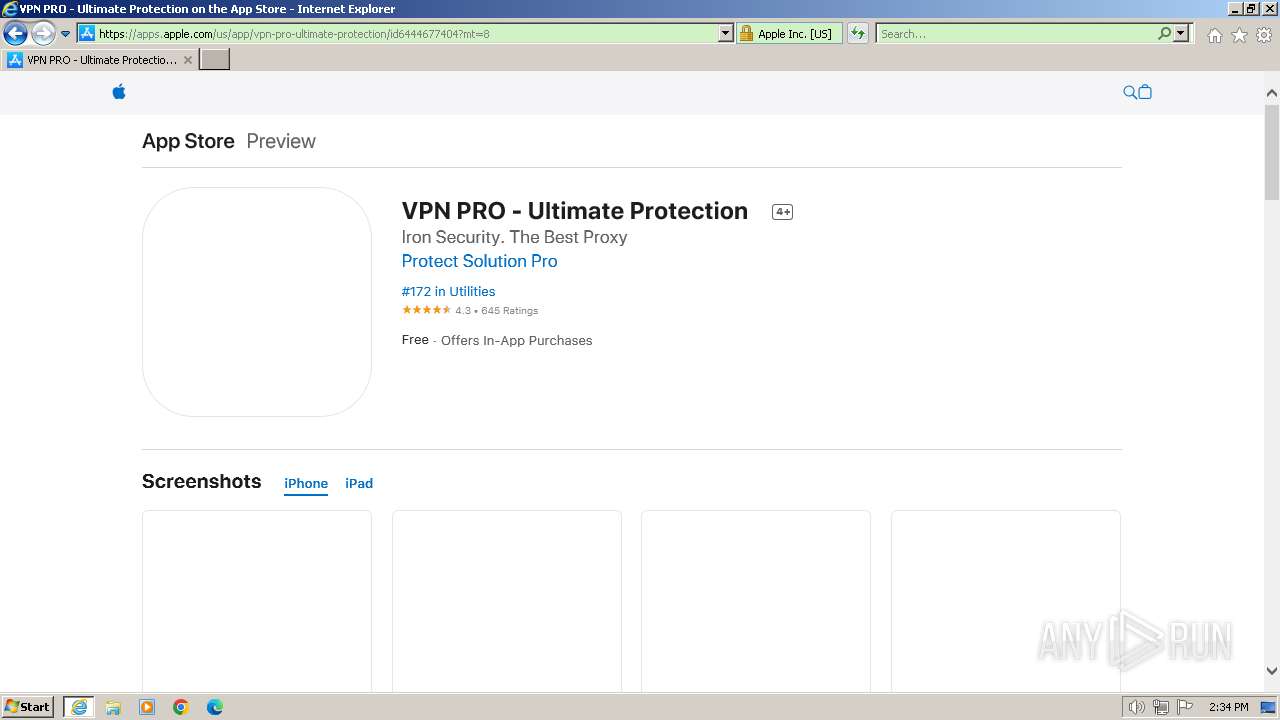Click the 4+ age rating badge
Image resolution: width=1280 pixels, height=720 pixels.
[782, 212]
